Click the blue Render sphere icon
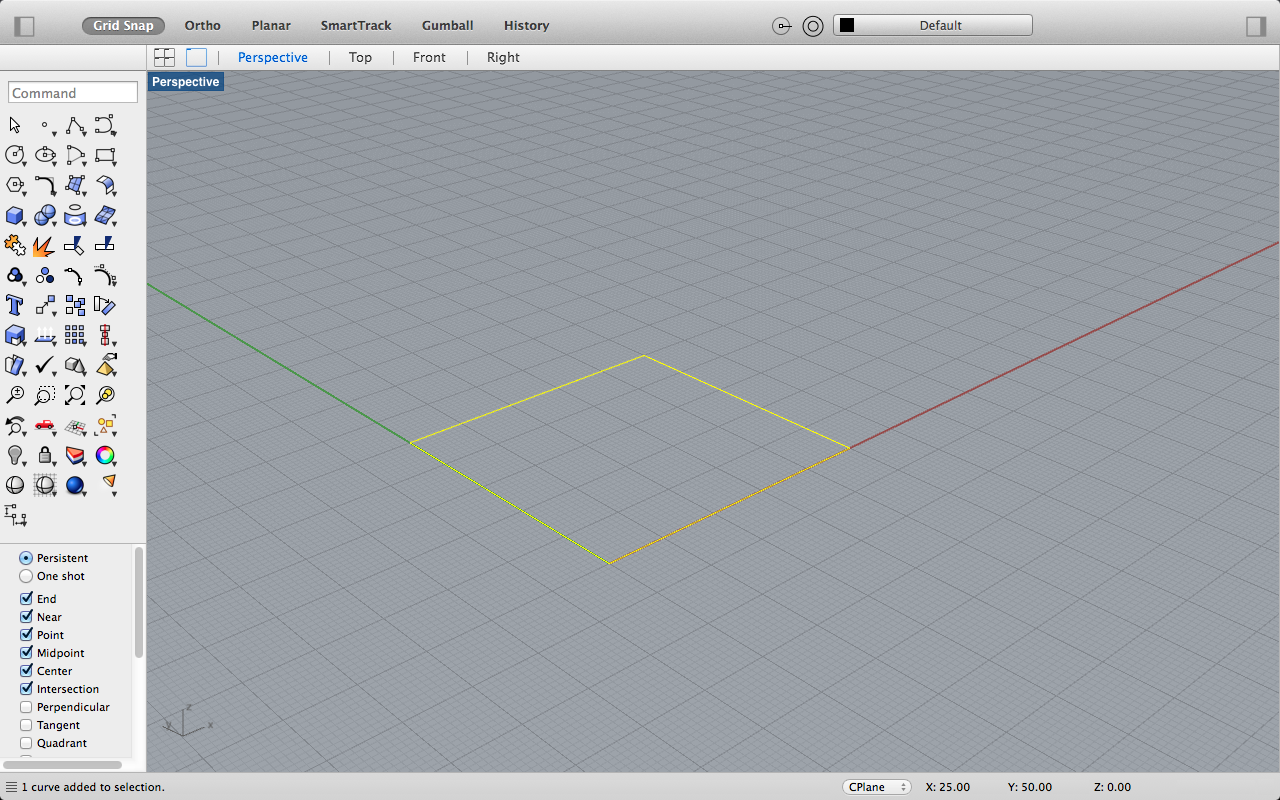This screenshot has height=800, width=1280. click(75, 485)
